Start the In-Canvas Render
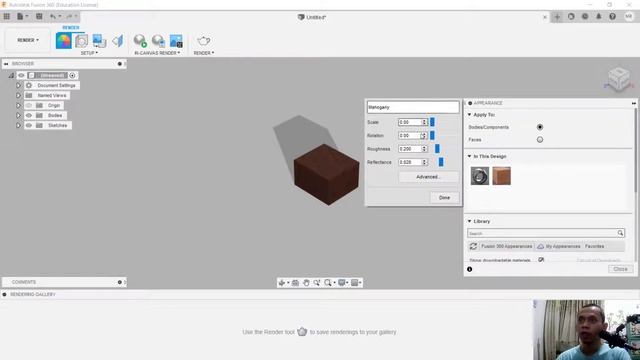The width and height of the screenshot is (640, 360). [x=140, y=41]
